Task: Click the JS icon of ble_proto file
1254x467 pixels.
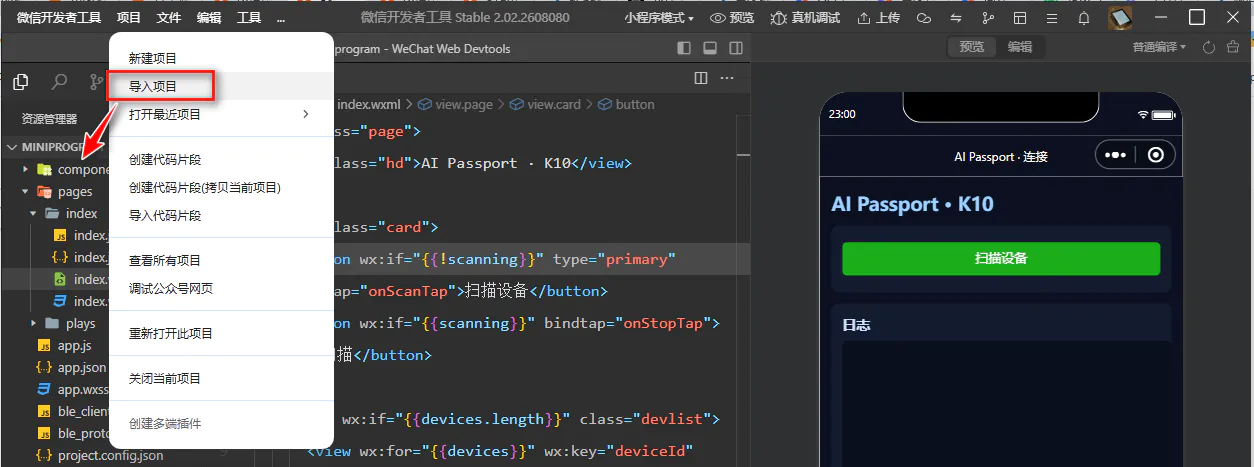Action: [x=44, y=433]
